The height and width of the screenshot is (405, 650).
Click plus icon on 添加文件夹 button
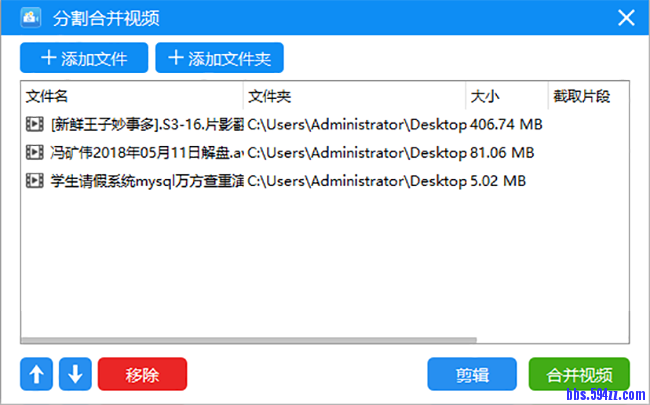pos(176,58)
